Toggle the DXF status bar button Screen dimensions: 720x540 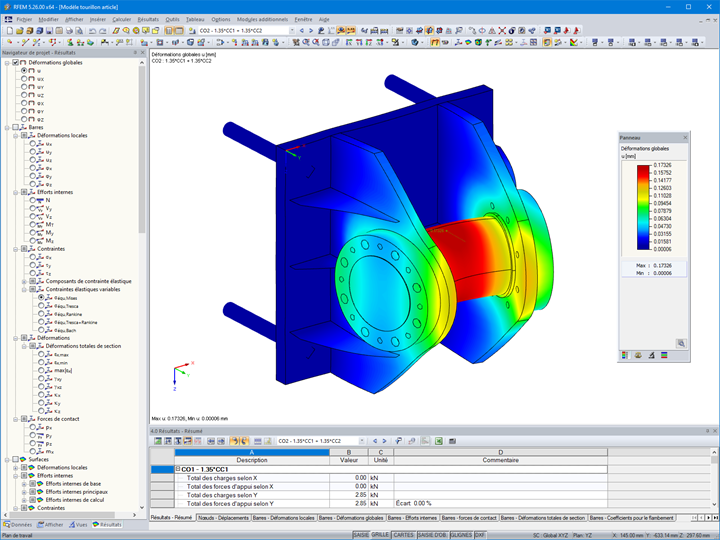point(480,535)
